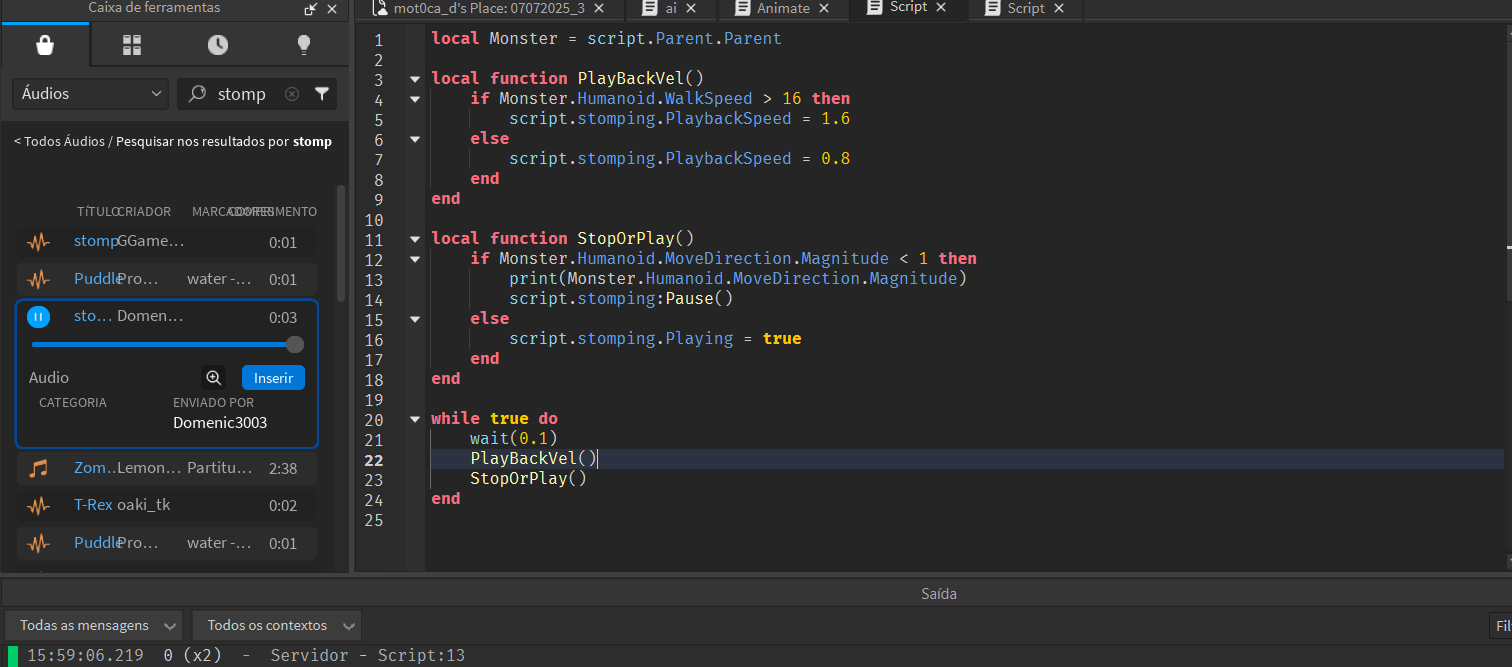1512x667 pixels.
Task: Collapse the 'while true do' loop fold arrow
Action: (x=415, y=419)
